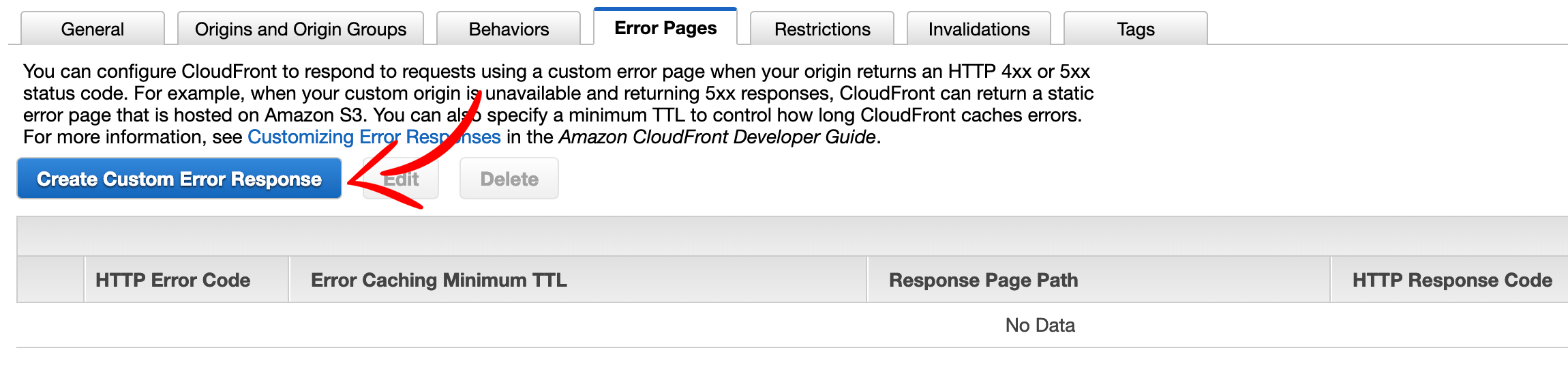Select the Error Pages tab
The width and height of the screenshot is (1568, 385).
pyautogui.click(x=665, y=27)
